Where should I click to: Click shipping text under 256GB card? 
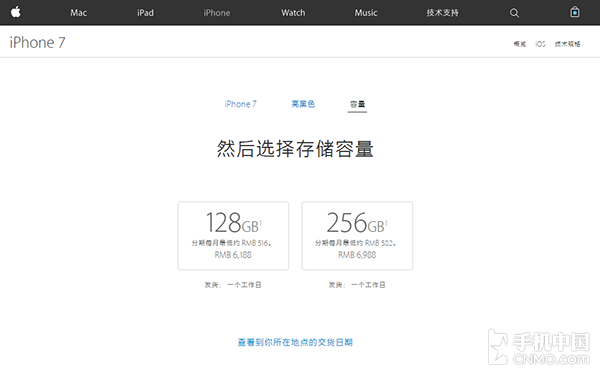click(x=357, y=285)
